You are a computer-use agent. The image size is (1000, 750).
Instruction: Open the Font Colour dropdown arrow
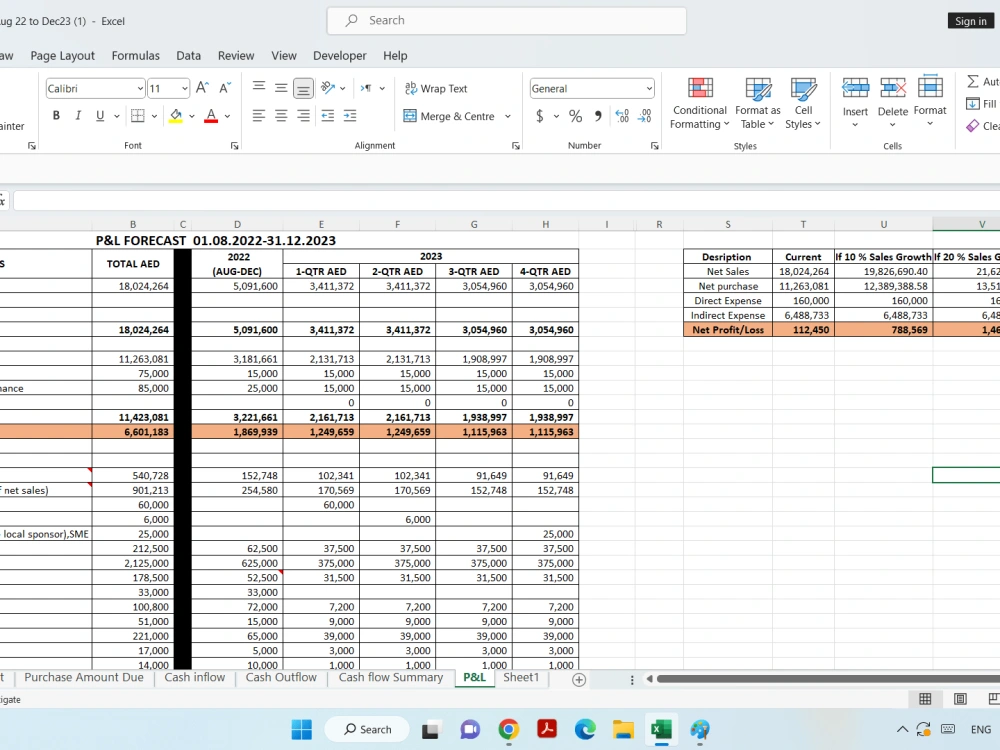pos(227,117)
